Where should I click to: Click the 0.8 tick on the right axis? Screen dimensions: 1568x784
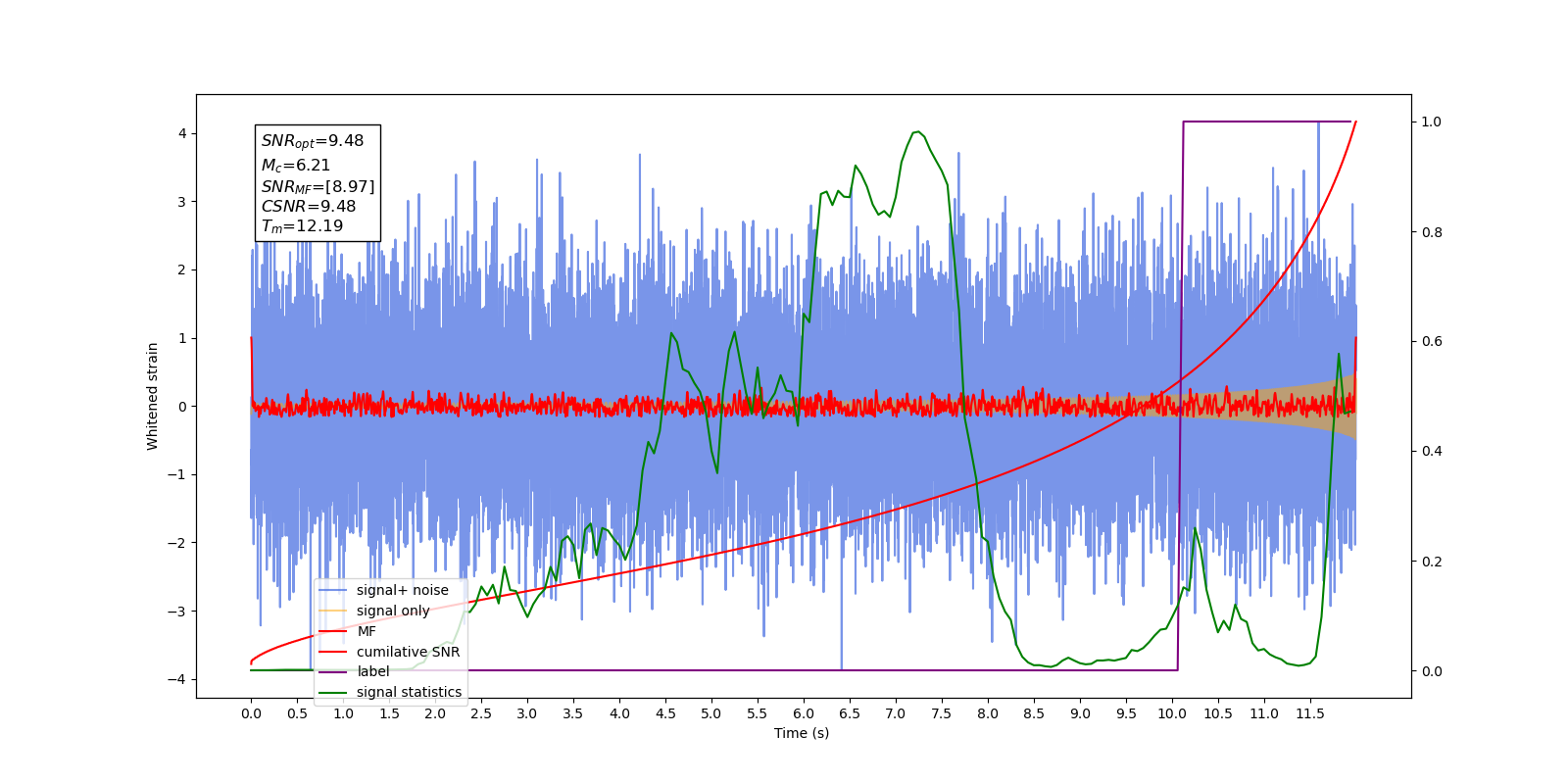pyautogui.click(x=1432, y=232)
